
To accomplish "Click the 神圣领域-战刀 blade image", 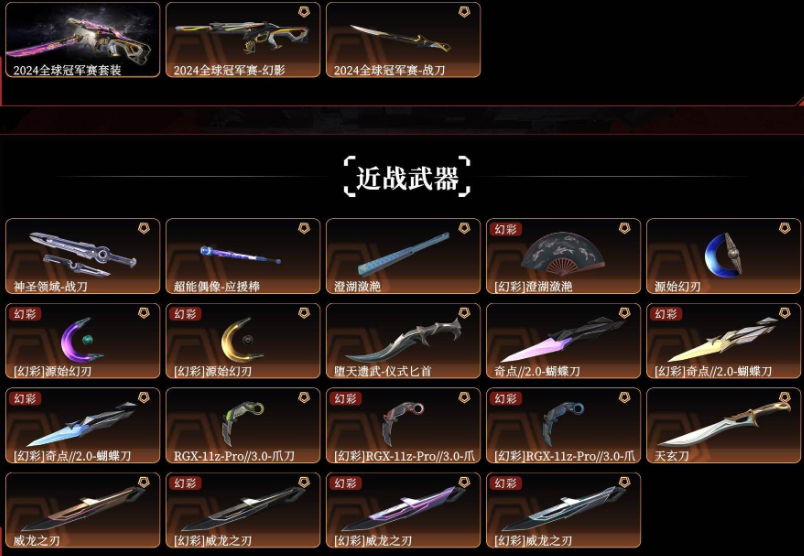I will pos(83,254).
